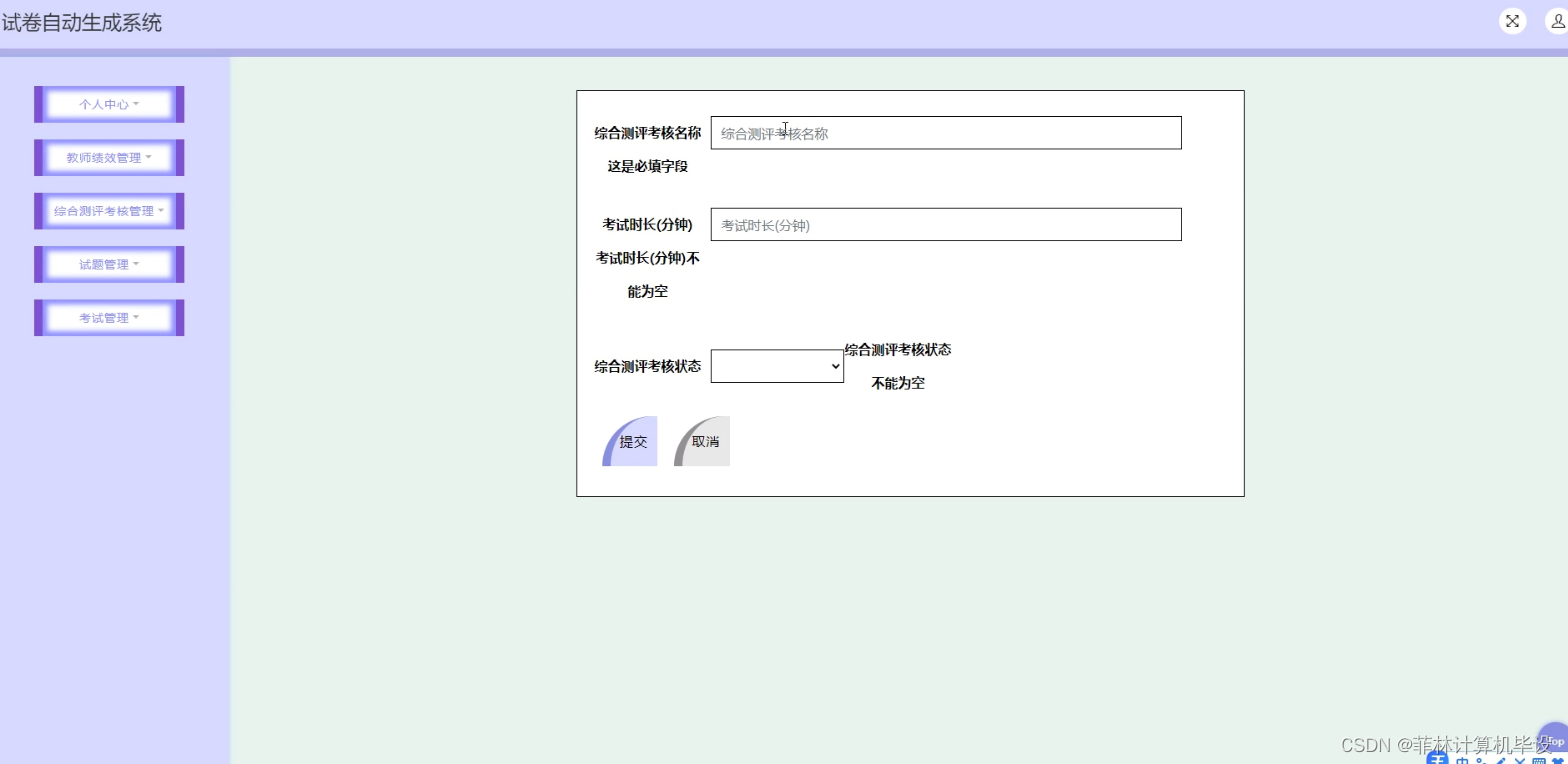1568x764 pixels.
Task: Click the 综合测评考核状态不能为空 error text
Action: pos(898,366)
